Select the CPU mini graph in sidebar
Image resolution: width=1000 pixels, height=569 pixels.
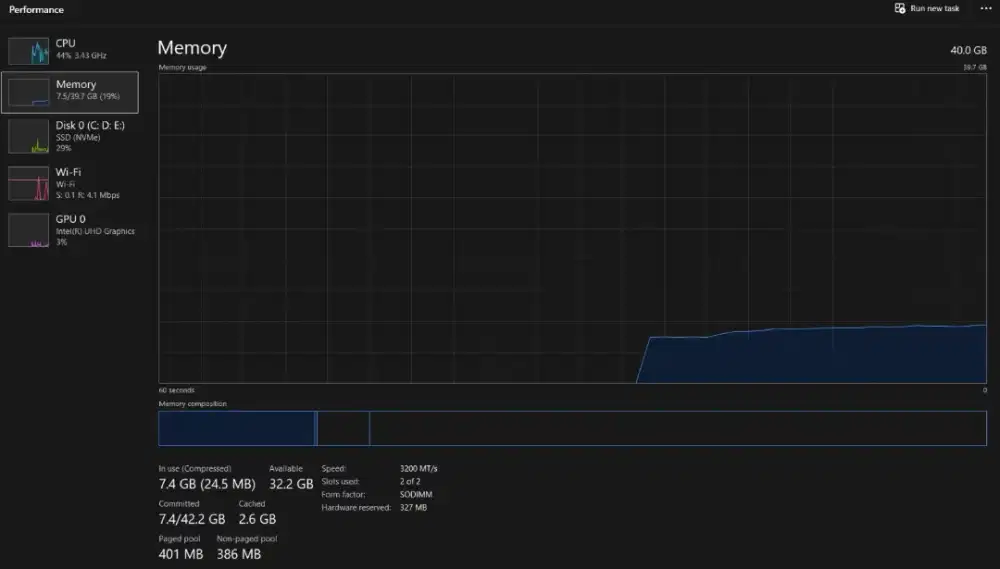click(x=28, y=52)
